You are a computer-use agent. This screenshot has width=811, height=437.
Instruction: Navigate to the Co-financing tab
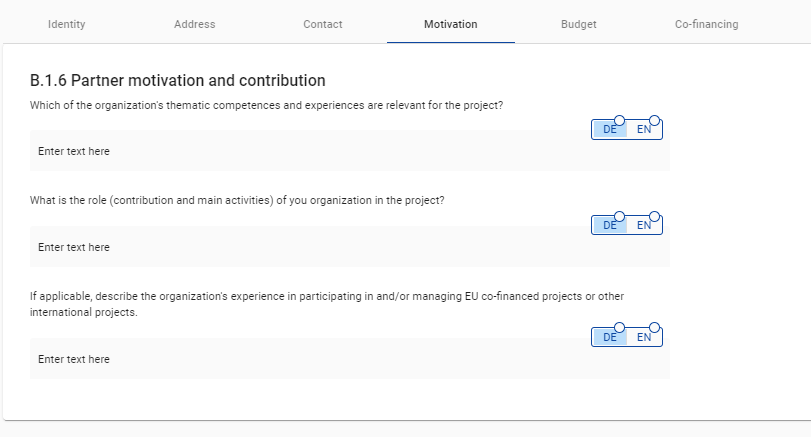(707, 24)
